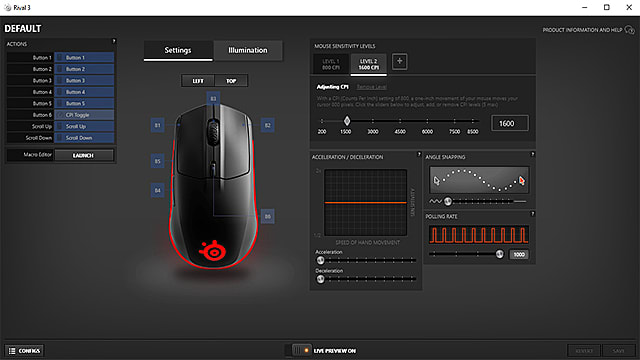Click the 8500 CPI tick label
Image resolution: width=640 pixels, height=360 pixels.
tap(473, 131)
